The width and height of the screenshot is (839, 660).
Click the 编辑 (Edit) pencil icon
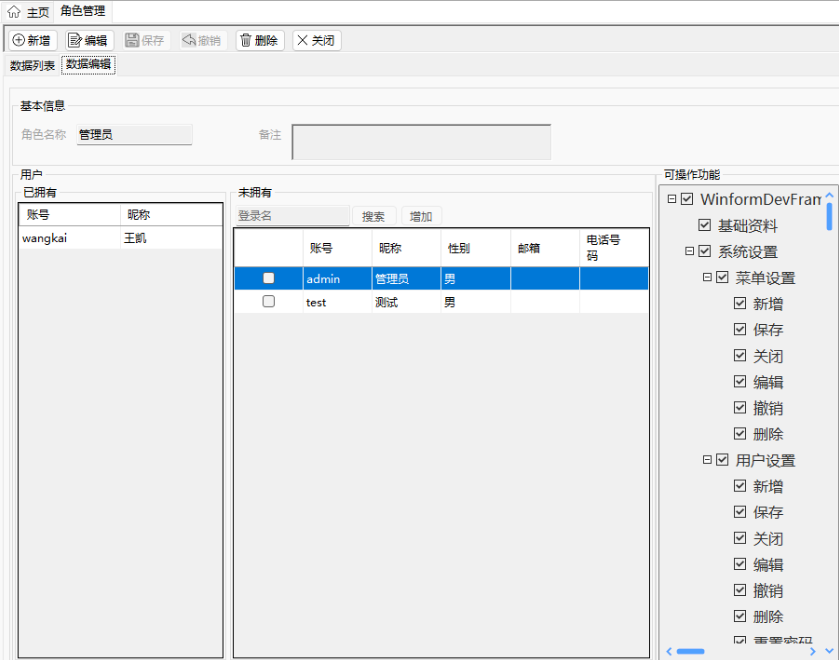(75, 41)
